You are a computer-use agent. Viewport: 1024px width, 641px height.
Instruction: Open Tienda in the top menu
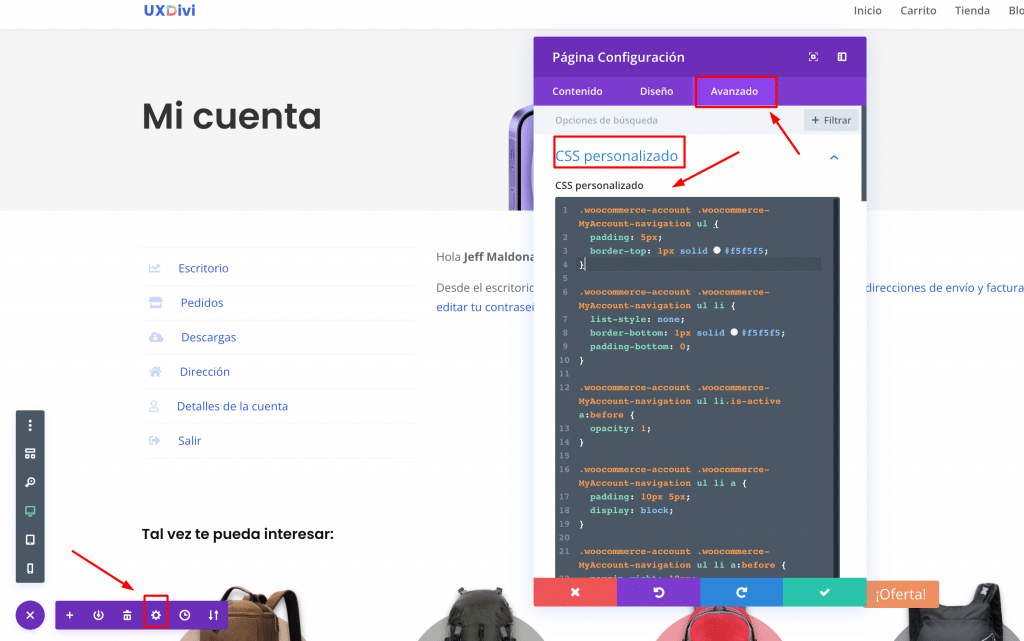972,10
